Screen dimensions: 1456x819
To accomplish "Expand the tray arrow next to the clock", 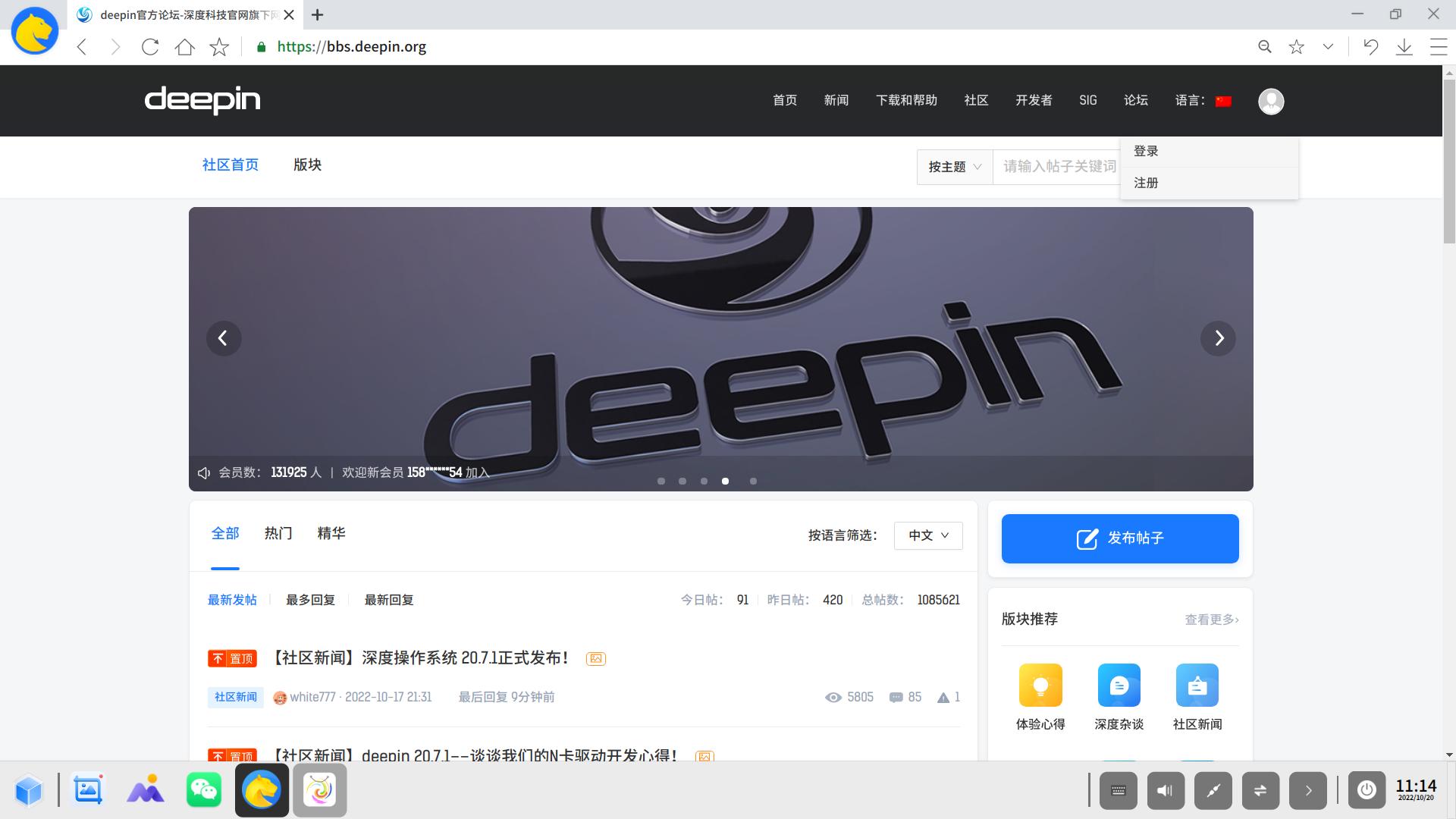I will point(1310,790).
